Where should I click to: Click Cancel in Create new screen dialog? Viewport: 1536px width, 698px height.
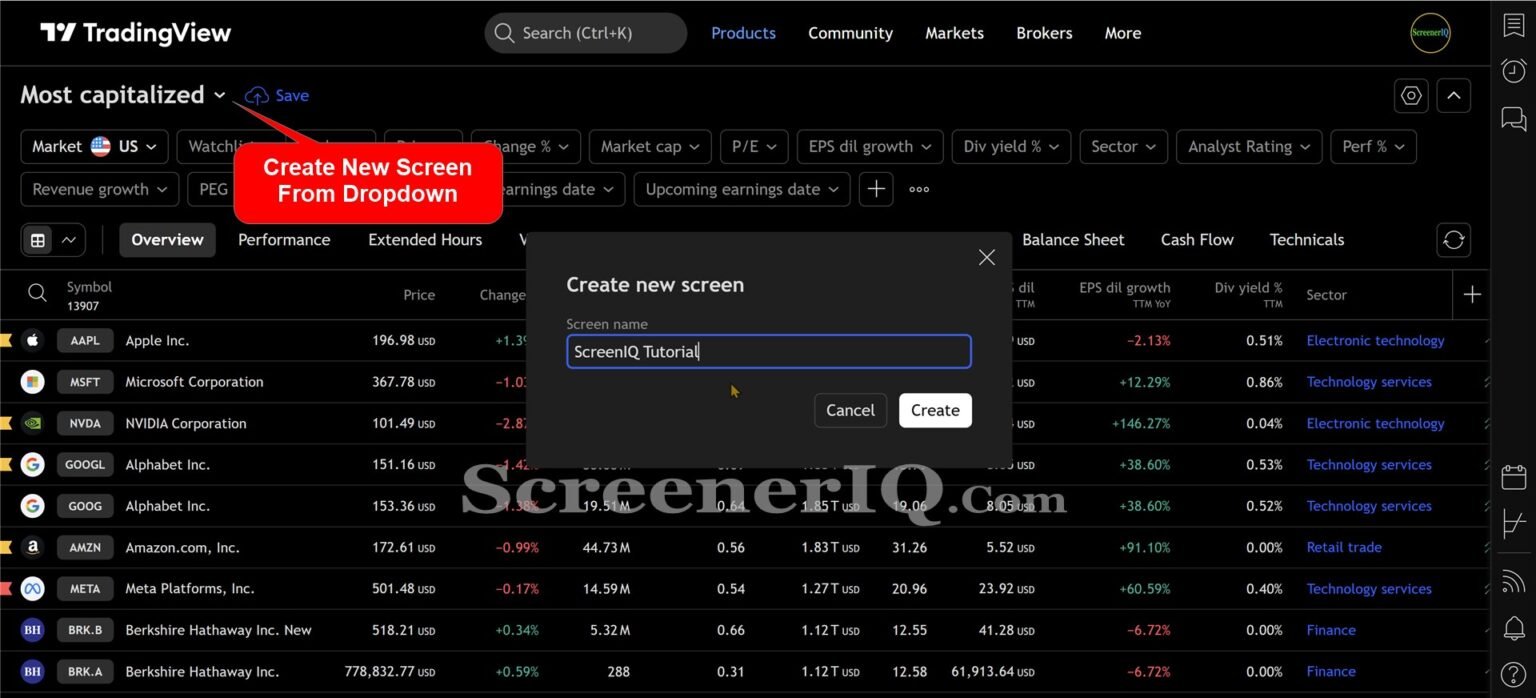(850, 410)
